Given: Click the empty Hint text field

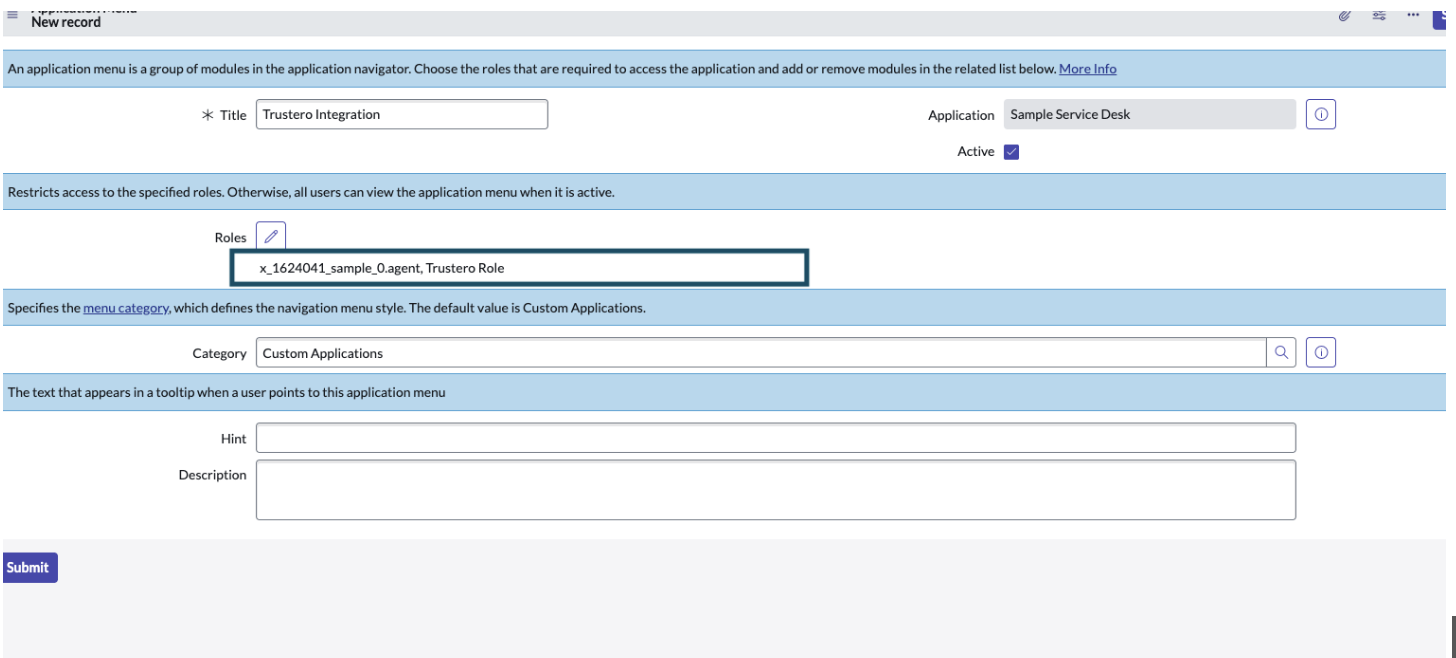Looking at the screenshot, I should click(x=775, y=438).
